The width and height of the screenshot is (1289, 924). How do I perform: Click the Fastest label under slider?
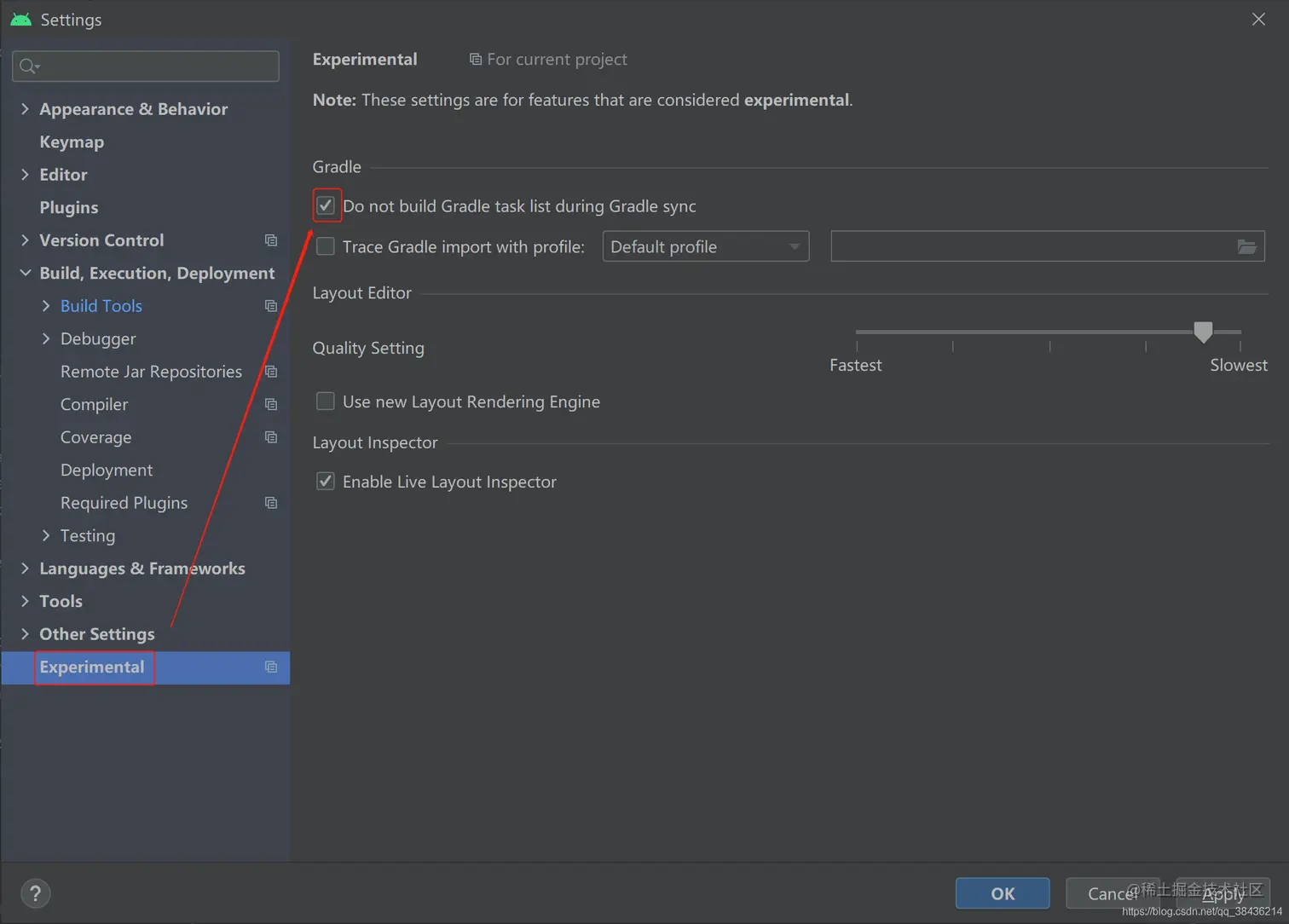click(856, 365)
